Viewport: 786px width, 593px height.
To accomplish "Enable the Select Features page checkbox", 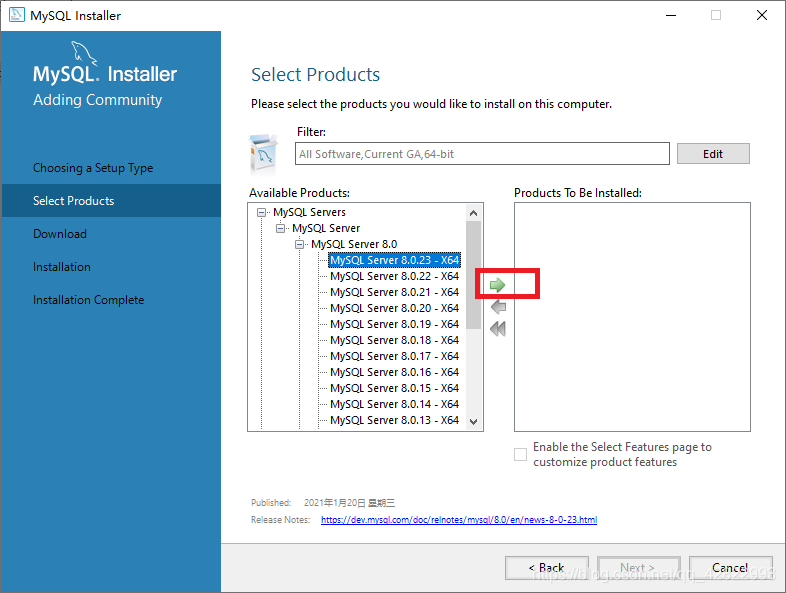I will [520, 454].
